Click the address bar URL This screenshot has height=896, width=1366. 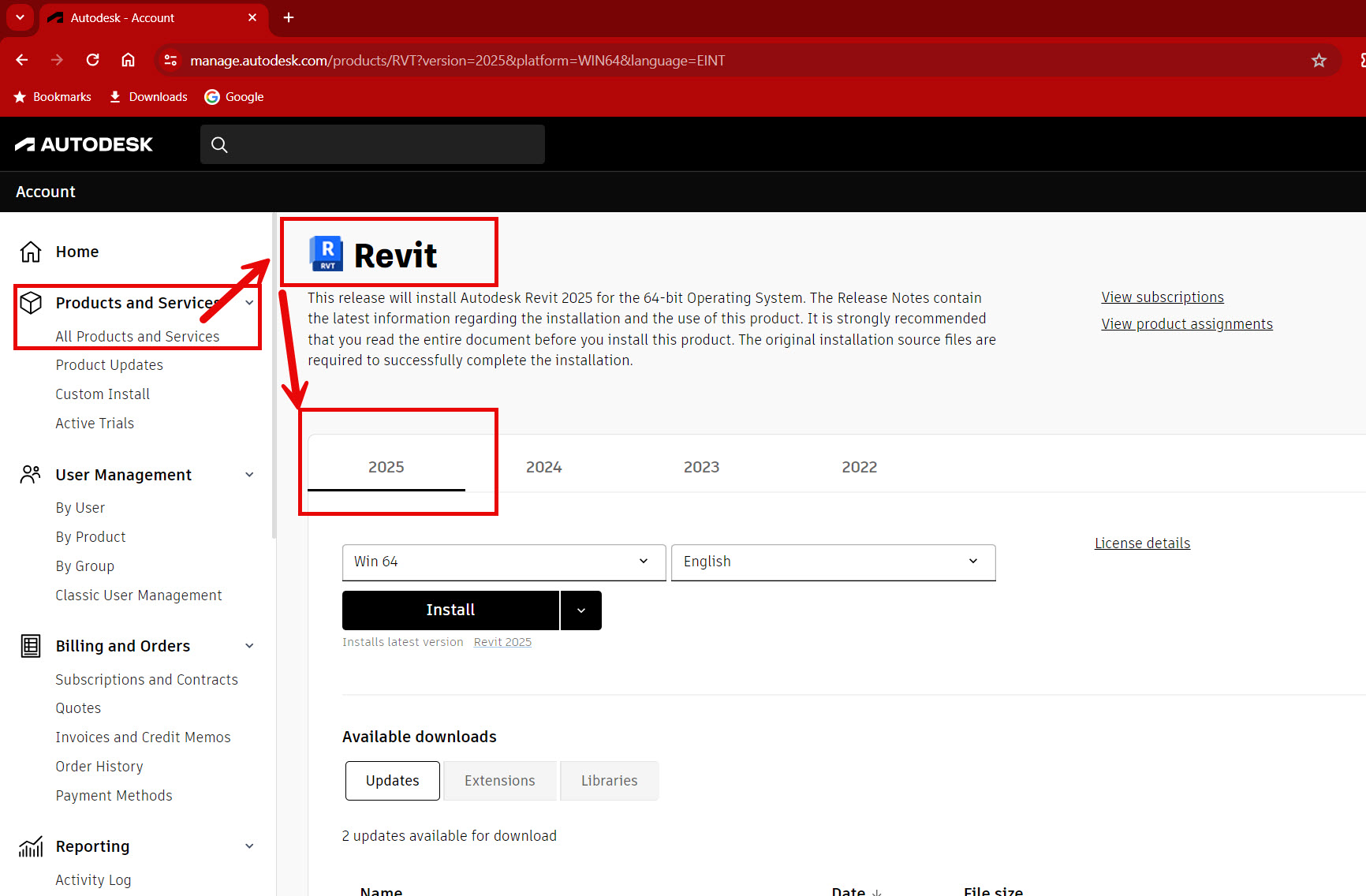click(x=457, y=61)
